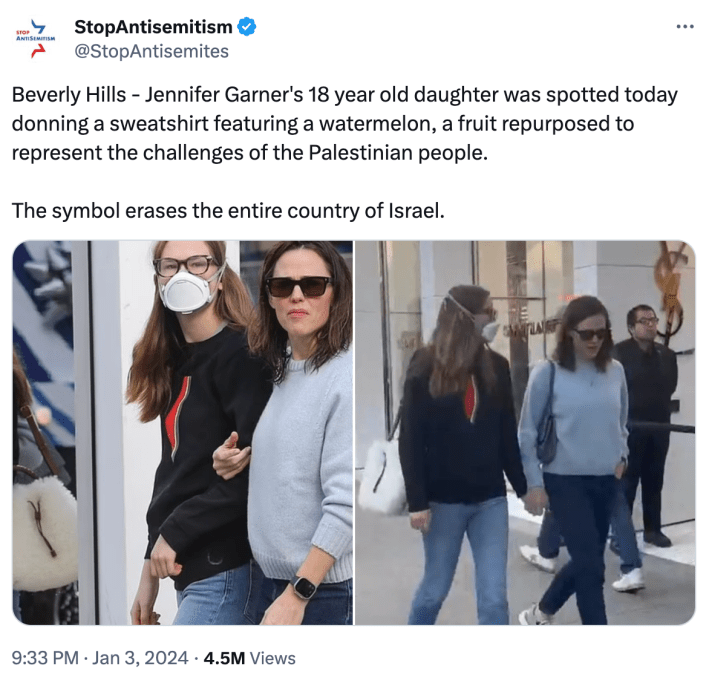Visit the @StopAntisemites handle
The width and height of the screenshot is (709, 686).
coord(151,51)
